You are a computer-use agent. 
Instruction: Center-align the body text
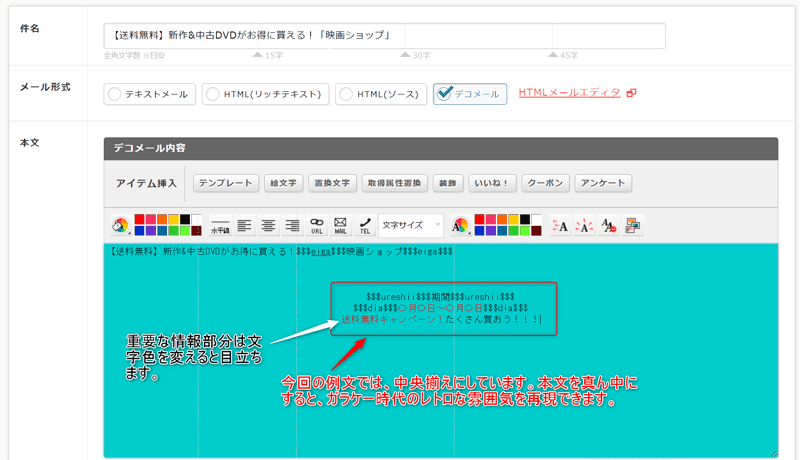[x=268, y=225]
